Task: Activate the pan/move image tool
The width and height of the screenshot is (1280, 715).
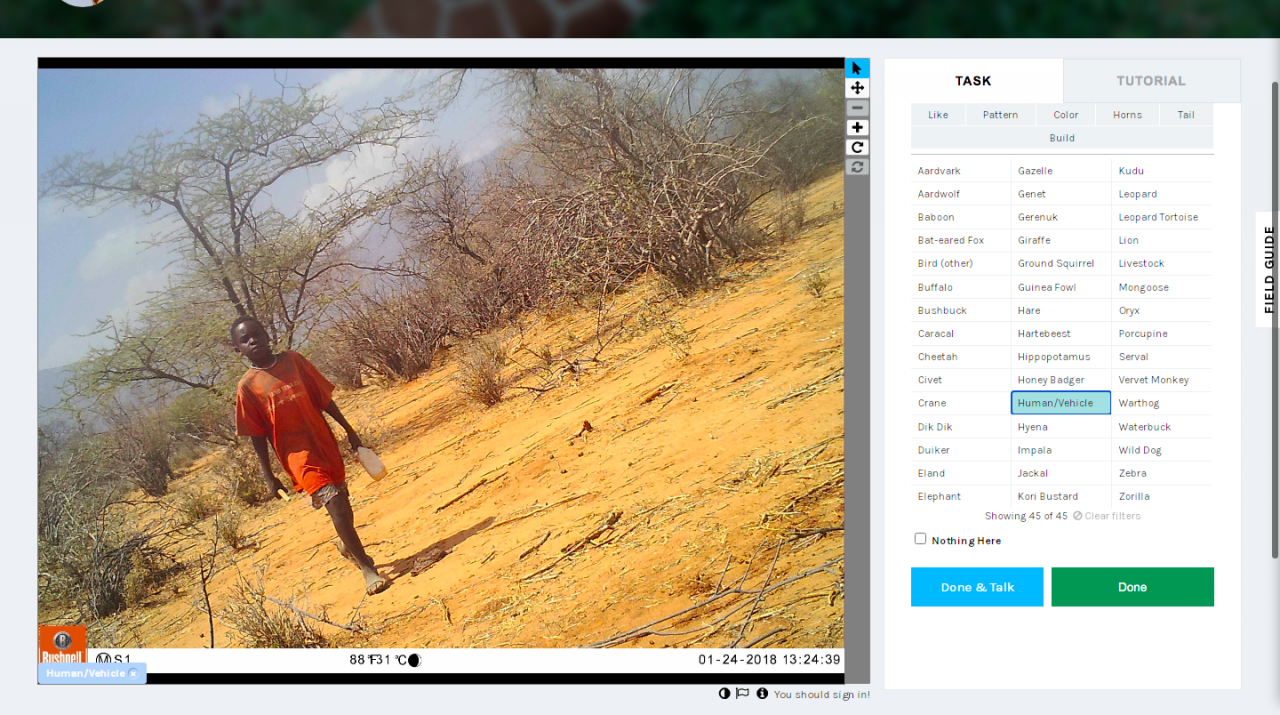Action: pyautogui.click(x=857, y=88)
